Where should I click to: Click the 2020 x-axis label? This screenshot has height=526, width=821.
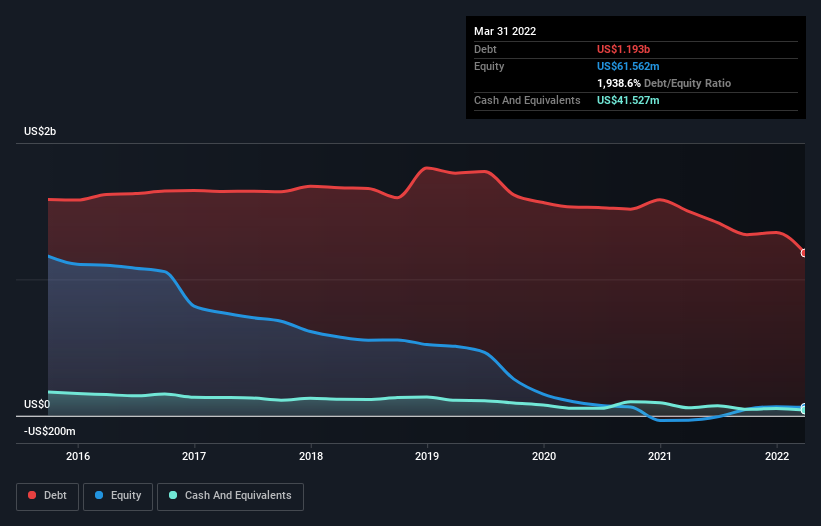point(544,456)
